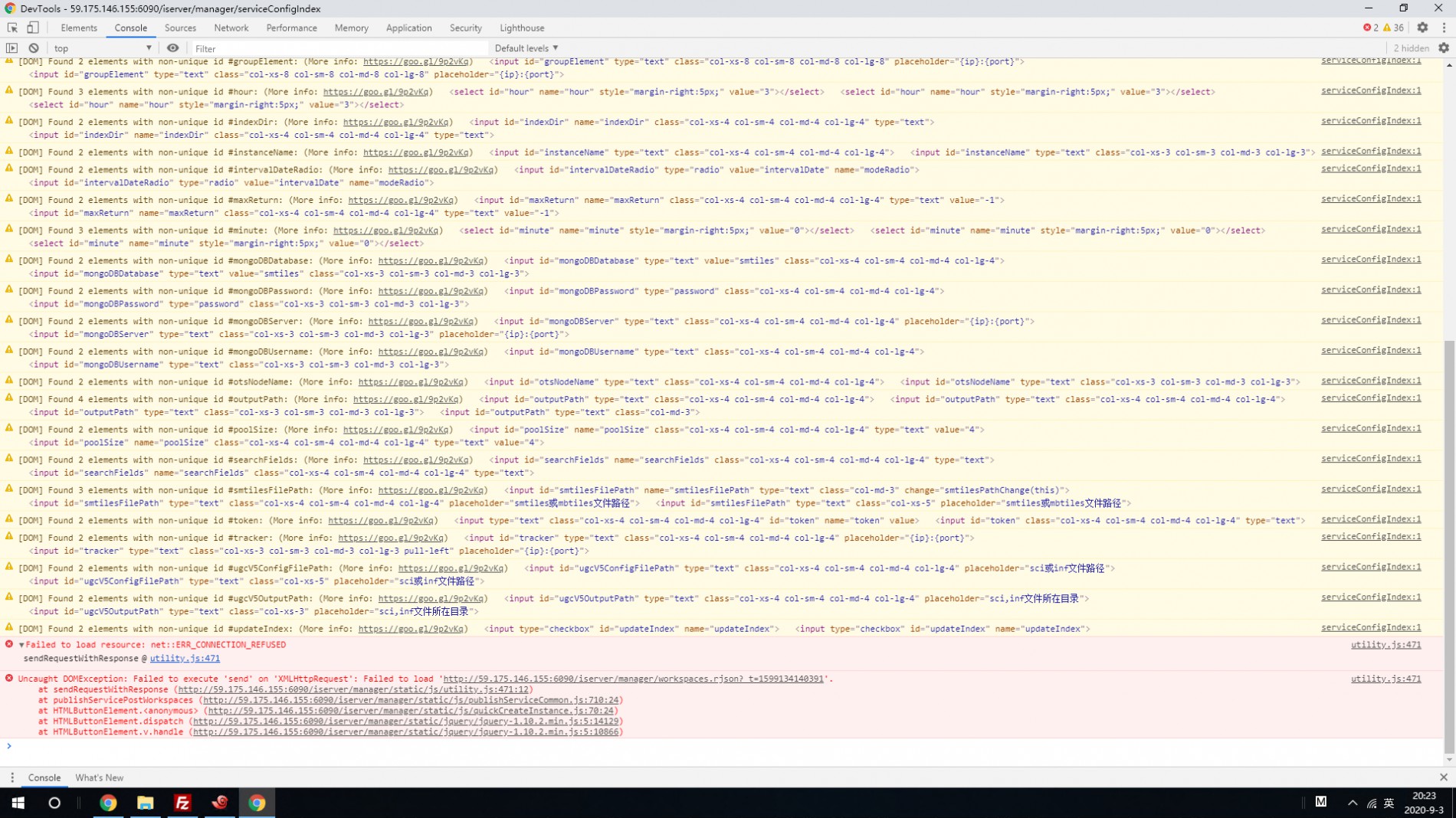Screen dimensions: 1456x818
Task: Click the input method 英 indicator
Action: click(1389, 803)
